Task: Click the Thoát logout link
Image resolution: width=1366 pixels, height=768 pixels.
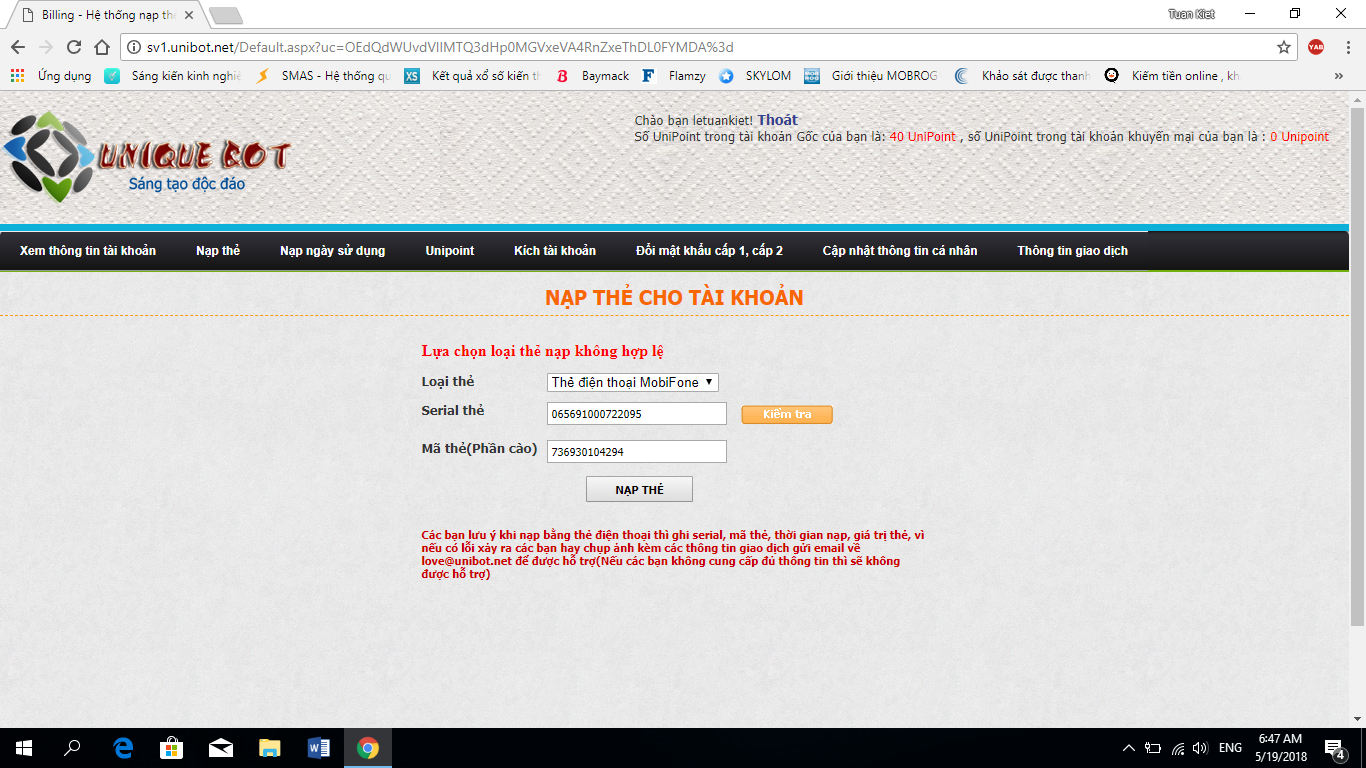Action: (x=777, y=120)
